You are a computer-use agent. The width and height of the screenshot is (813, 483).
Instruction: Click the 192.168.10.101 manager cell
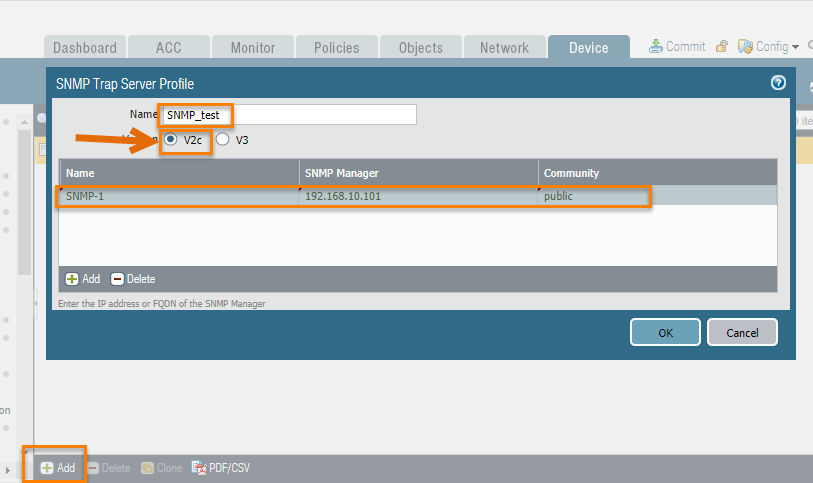pyautogui.click(x=418, y=196)
